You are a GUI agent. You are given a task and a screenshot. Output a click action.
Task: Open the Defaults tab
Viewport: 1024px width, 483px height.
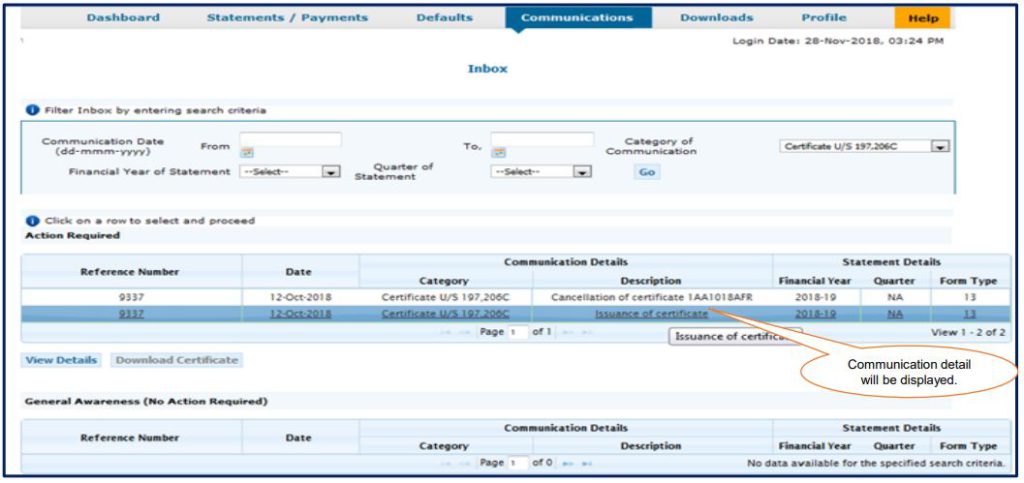click(444, 18)
